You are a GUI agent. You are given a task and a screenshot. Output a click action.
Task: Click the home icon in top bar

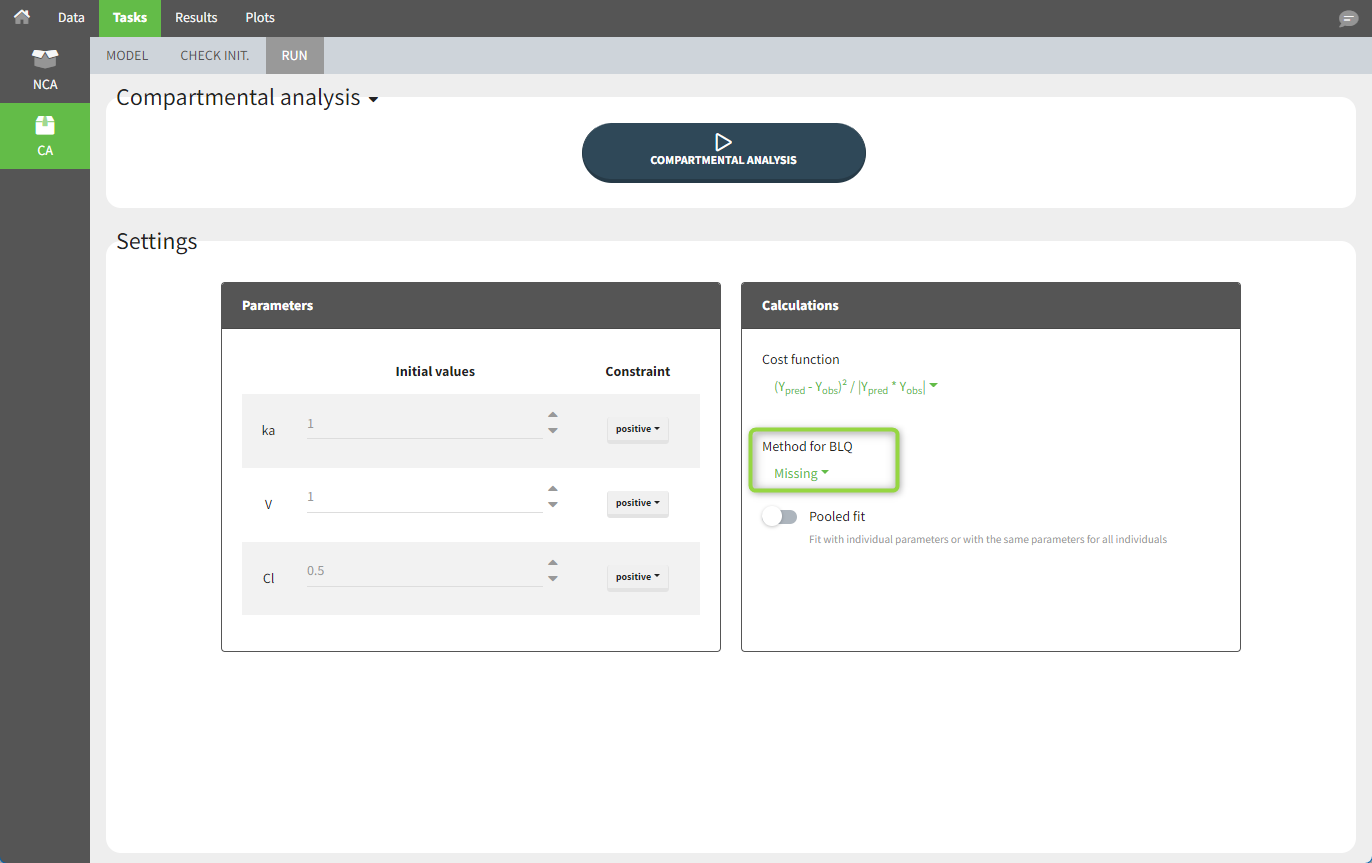tap(21, 17)
